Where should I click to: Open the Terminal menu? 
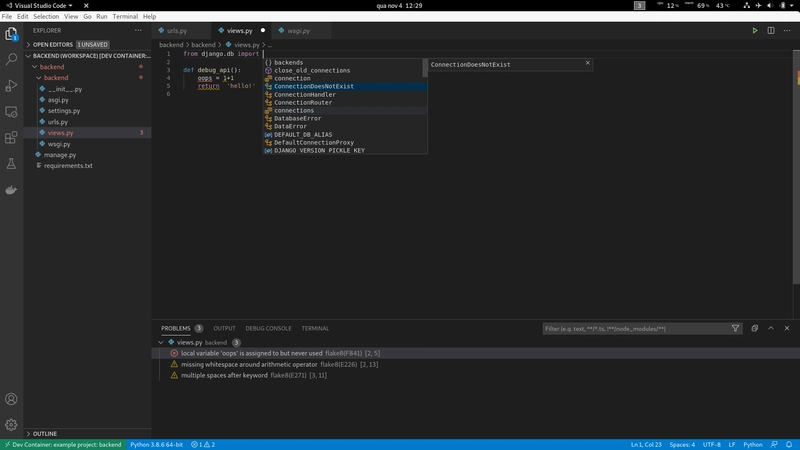pos(125,17)
